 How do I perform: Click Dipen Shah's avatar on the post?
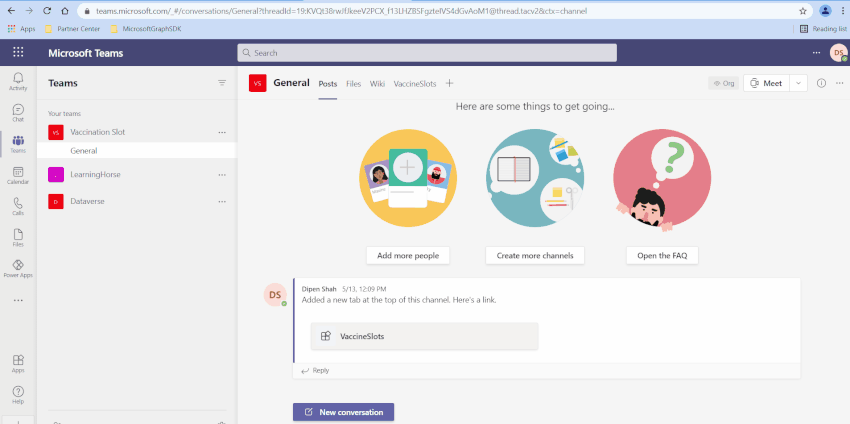coord(275,294)
